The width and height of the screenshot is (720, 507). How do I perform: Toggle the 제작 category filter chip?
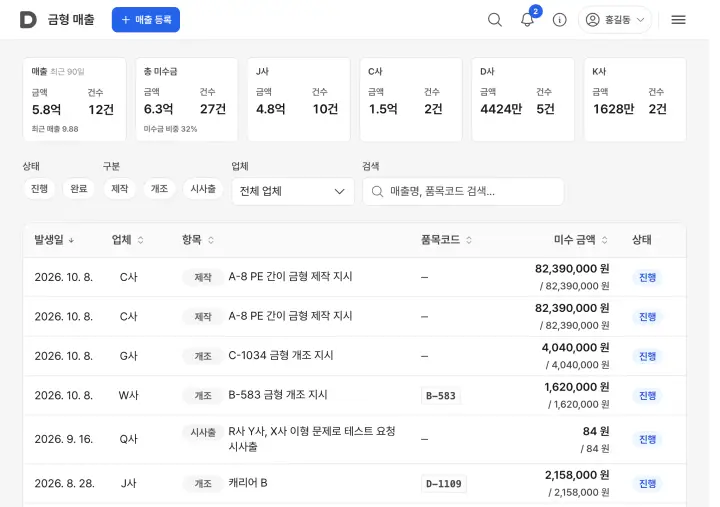120,189
